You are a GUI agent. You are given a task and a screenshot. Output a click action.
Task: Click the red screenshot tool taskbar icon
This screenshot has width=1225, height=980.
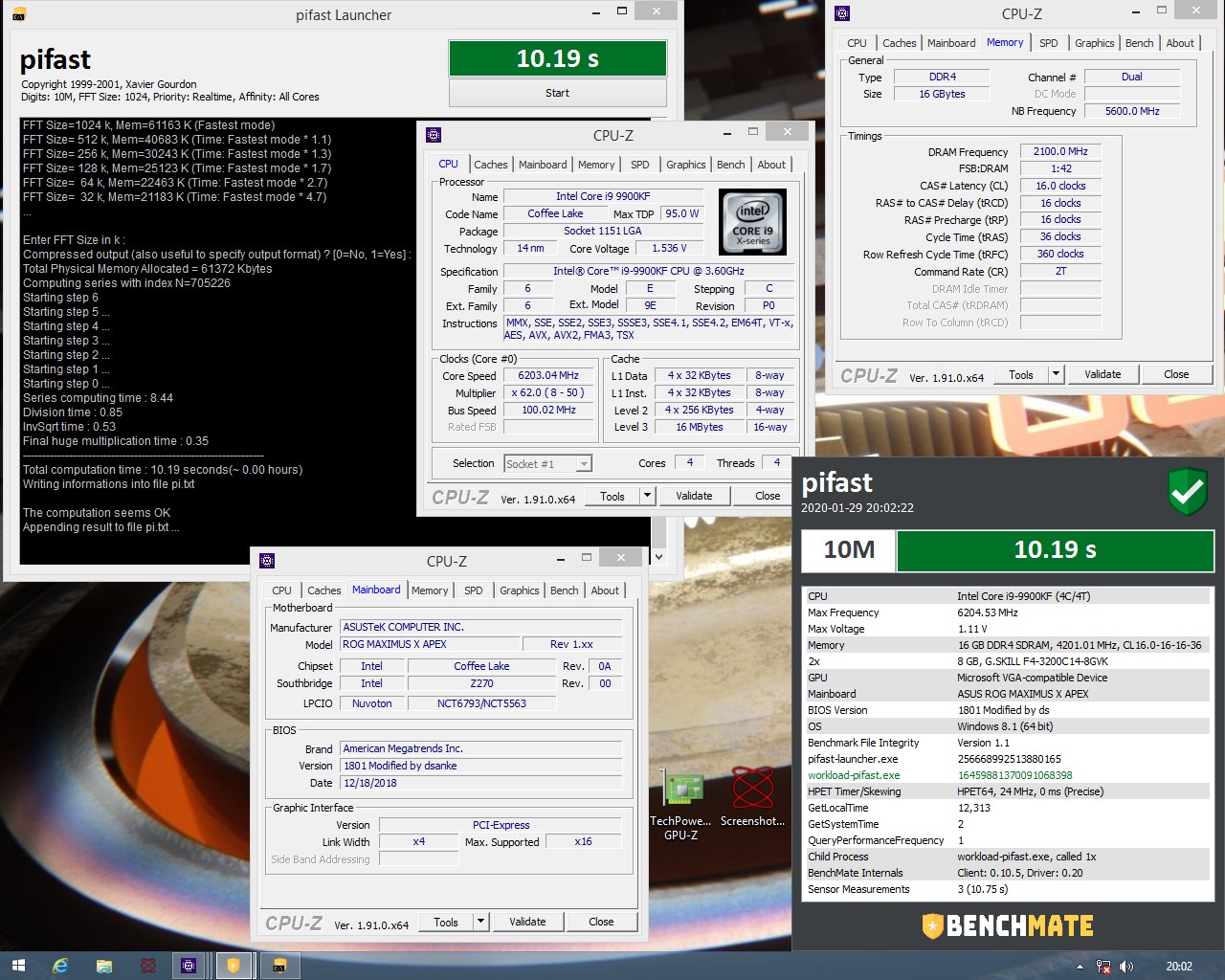pyautogui.click(x=147, y=966)
